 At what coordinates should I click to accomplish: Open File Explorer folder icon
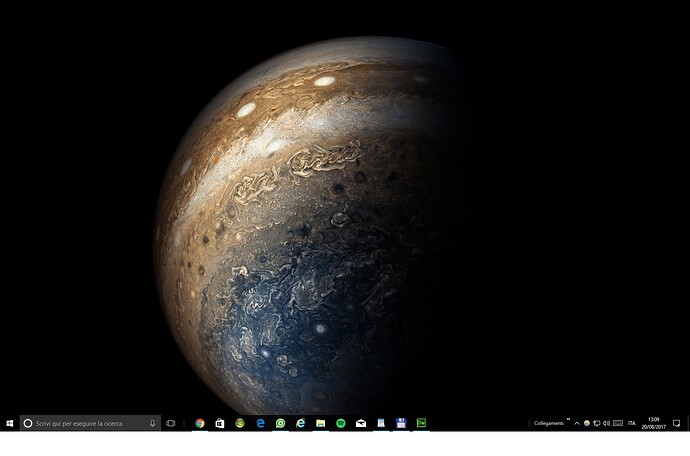tap(320, 423)
